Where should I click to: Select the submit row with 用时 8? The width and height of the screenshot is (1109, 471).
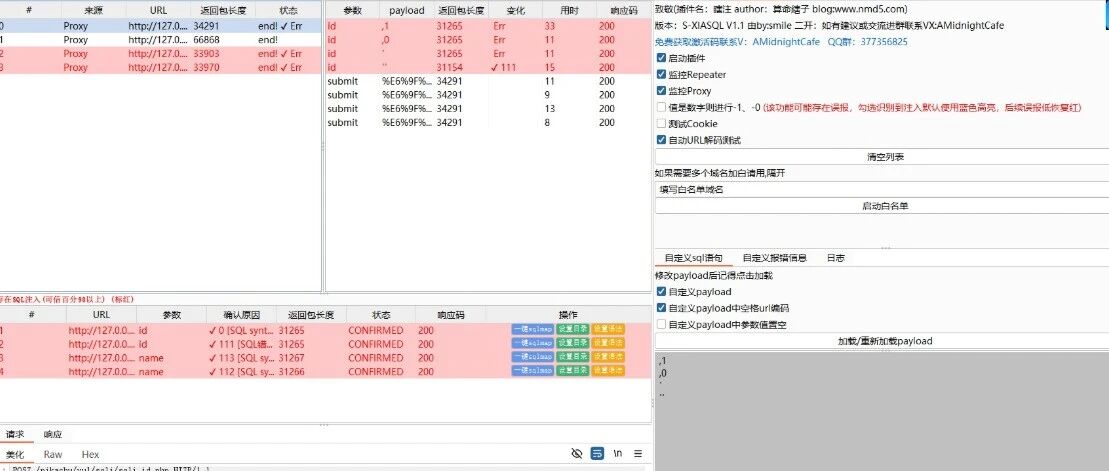(x=487, y=122)
